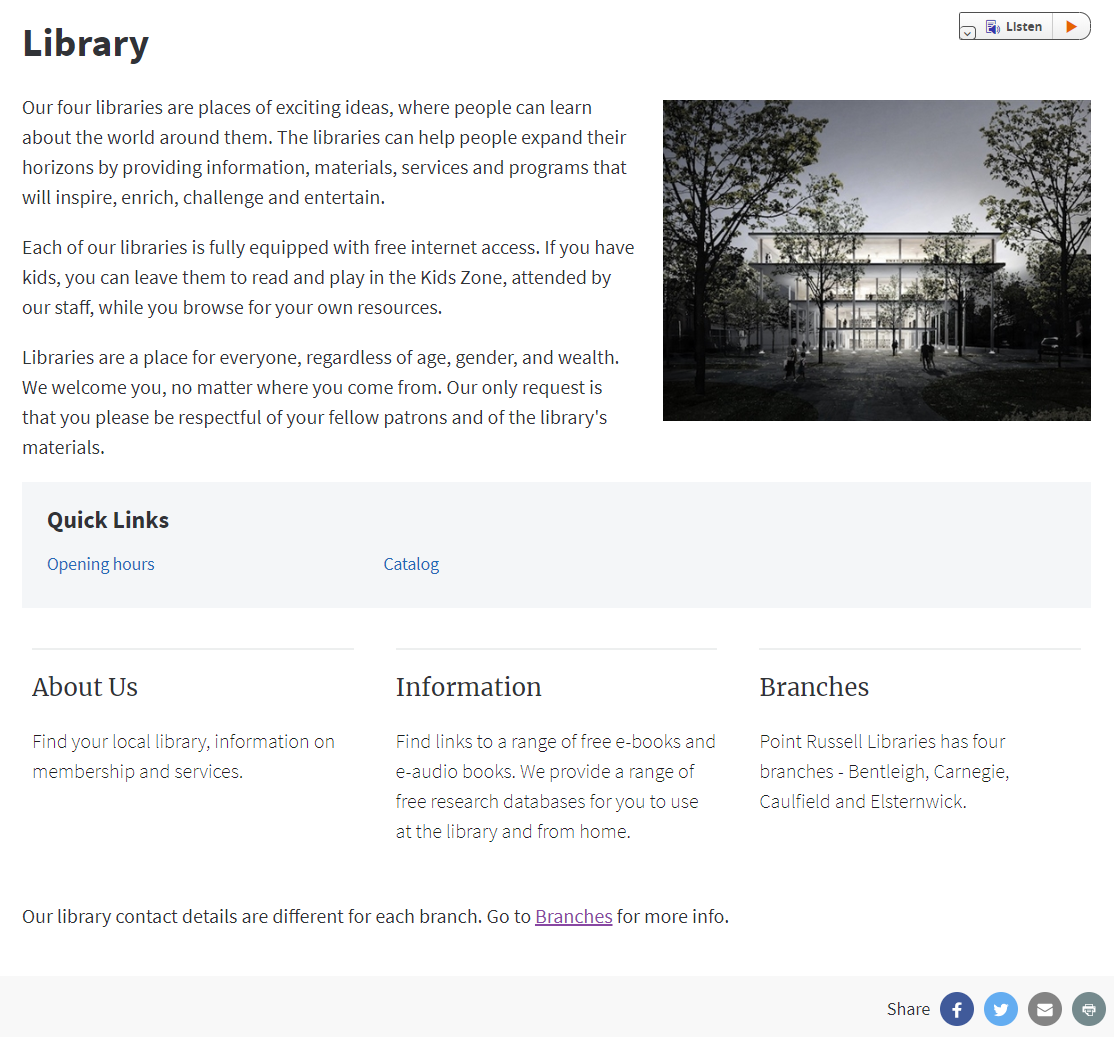Viewport: 1114px width, 1037px height.
Task: Click the Listen button label
Action: pyautogui.click(x=1024, y=27)
